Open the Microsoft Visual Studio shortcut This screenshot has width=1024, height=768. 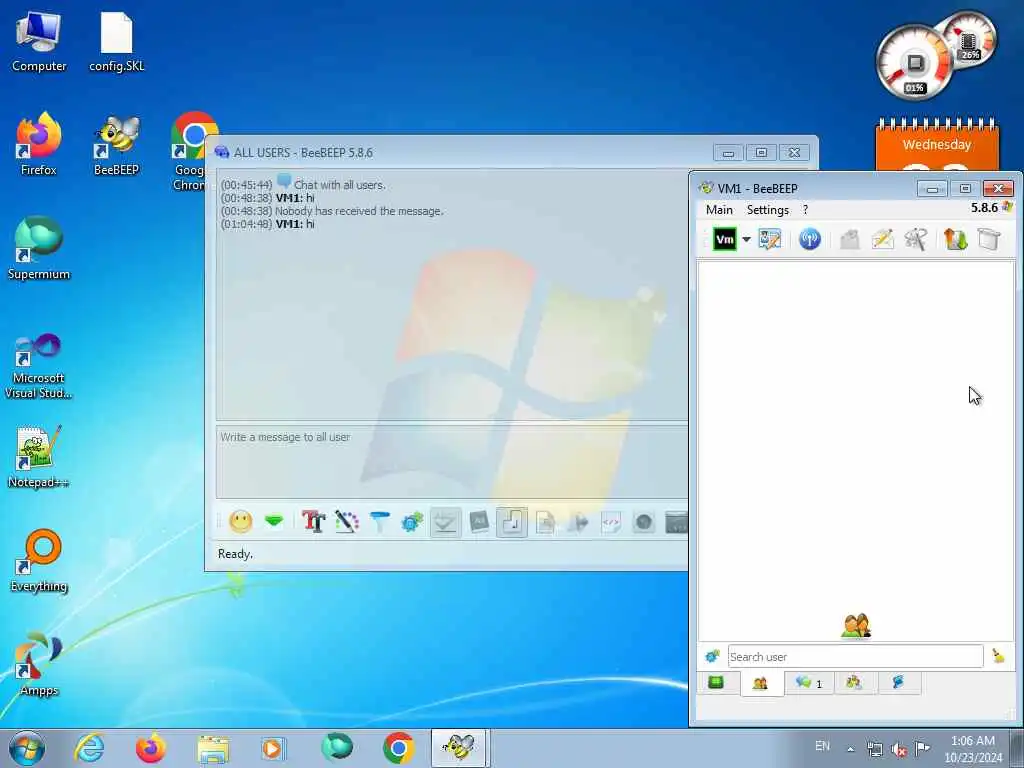tap(39, 366)
